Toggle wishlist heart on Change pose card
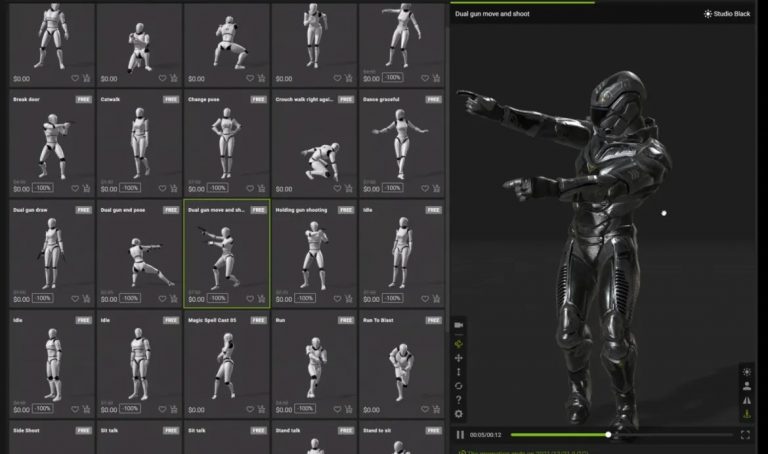Viewport: 768px width, 454px height. tap(250, 189)
